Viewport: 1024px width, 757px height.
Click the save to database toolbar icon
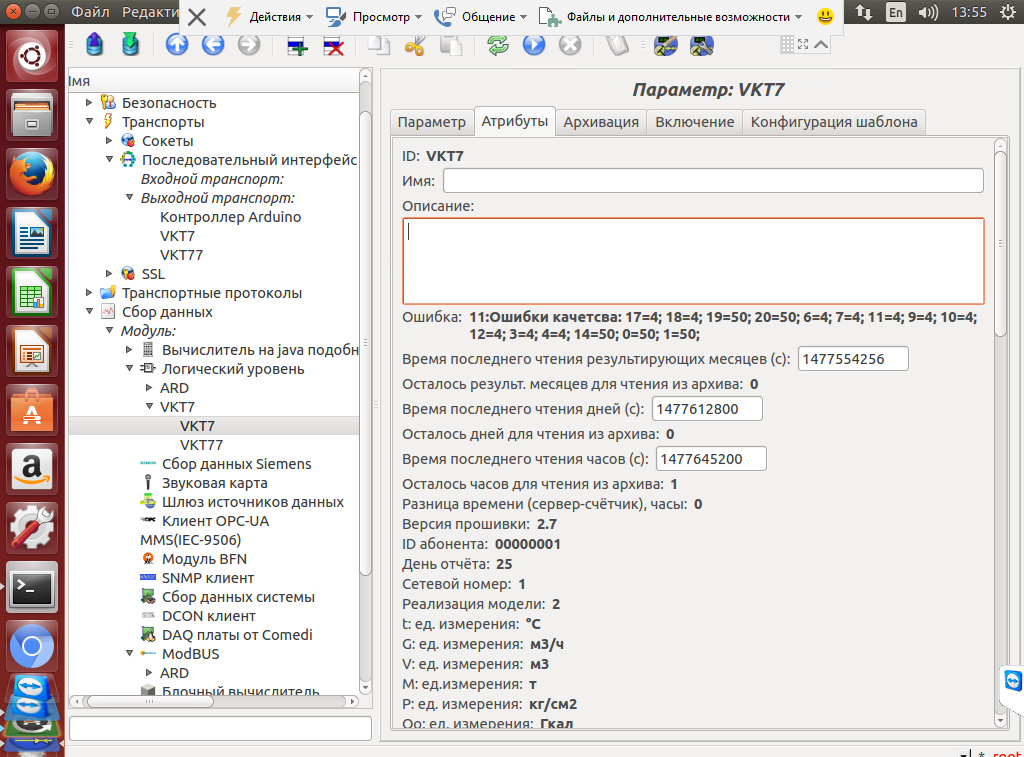point(130,45)
